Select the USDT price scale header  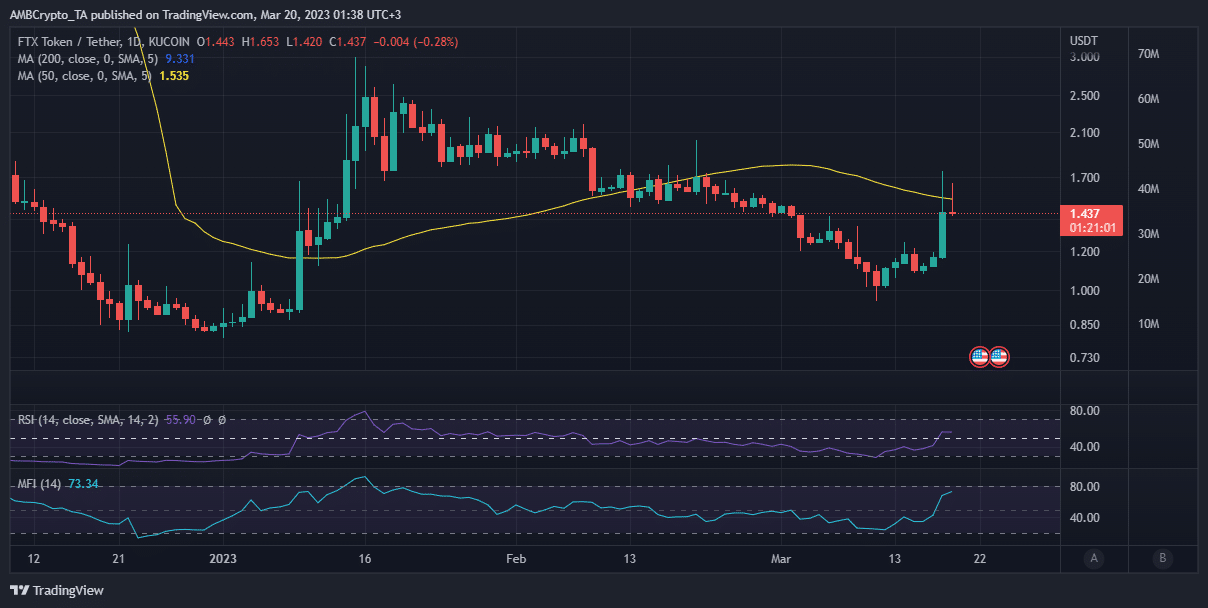click(1085, 40)
